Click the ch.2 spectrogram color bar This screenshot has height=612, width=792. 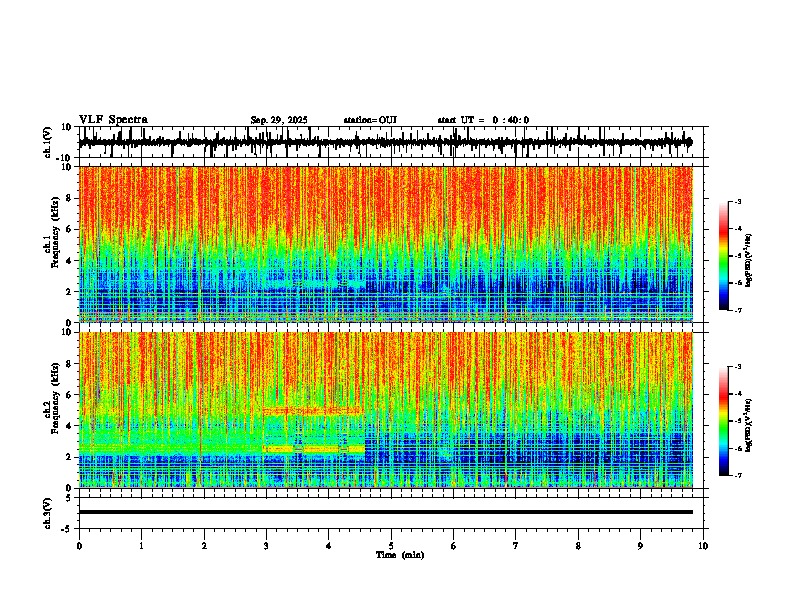[x=724, y=421]
